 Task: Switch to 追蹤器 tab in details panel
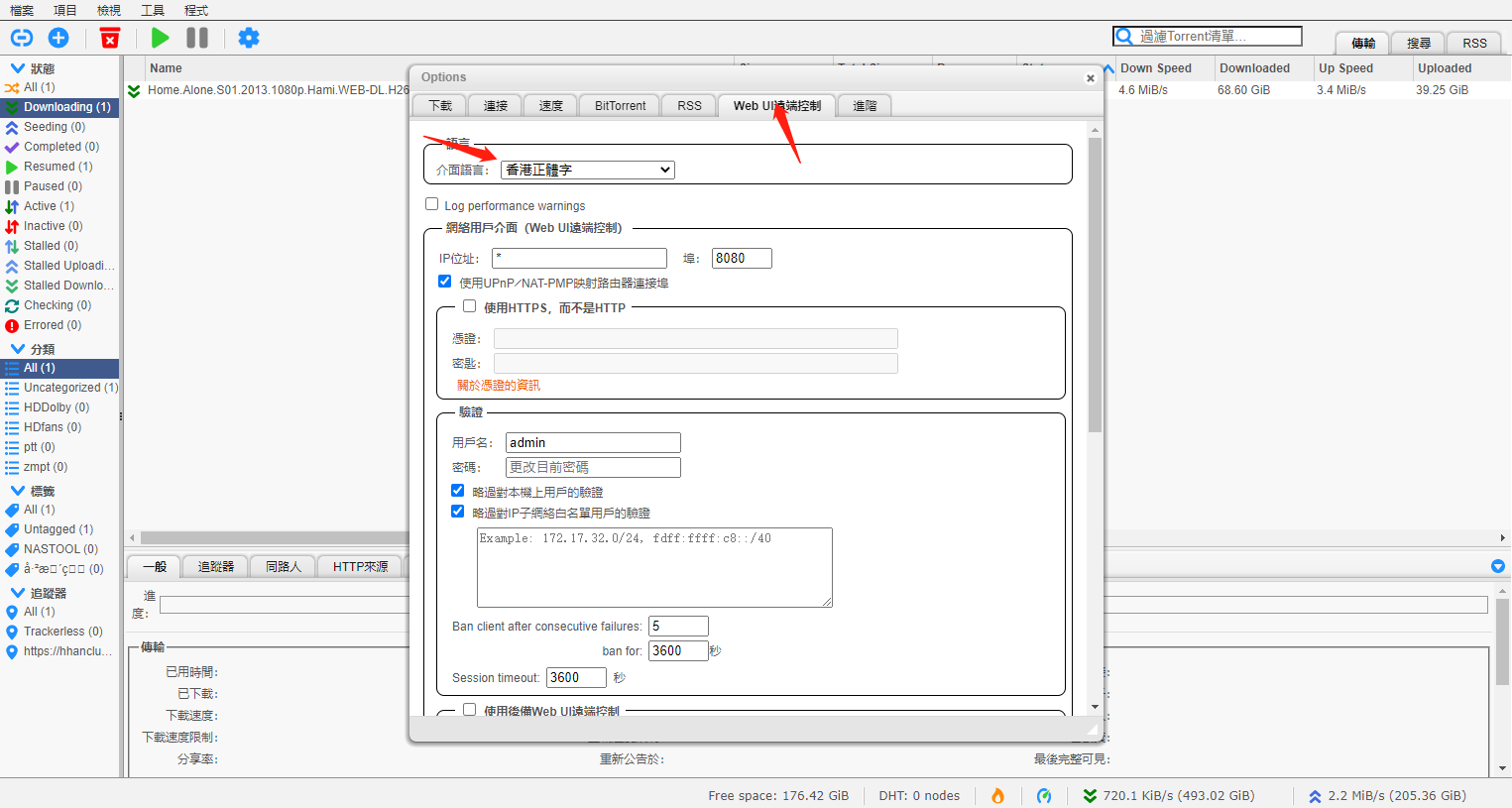pos(216,567)
